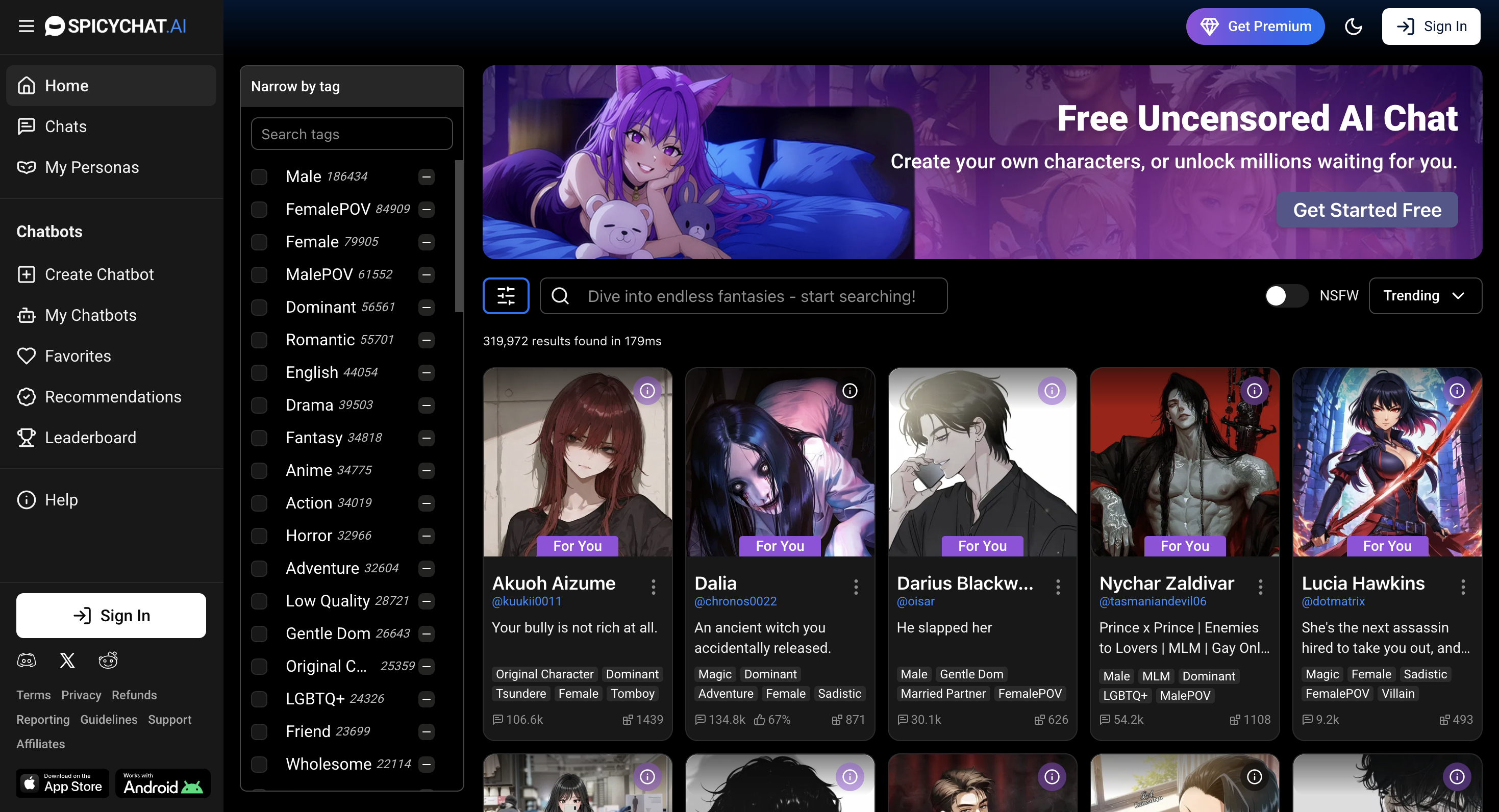Open the X (Twitter) icon
The width and height of the screenshot is (1499, 812).
[66, 659]
